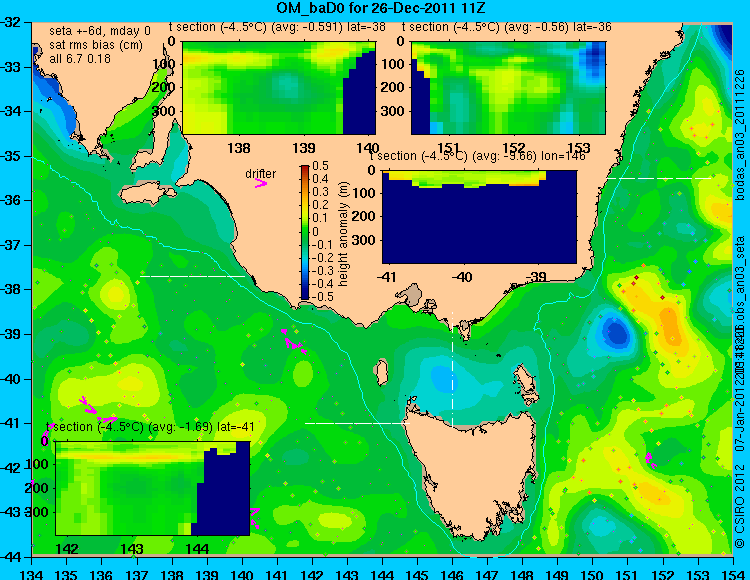Screen dimensions: 750x580
Task: Select the t section title for lon=146
Action: (x=478, y=156)
